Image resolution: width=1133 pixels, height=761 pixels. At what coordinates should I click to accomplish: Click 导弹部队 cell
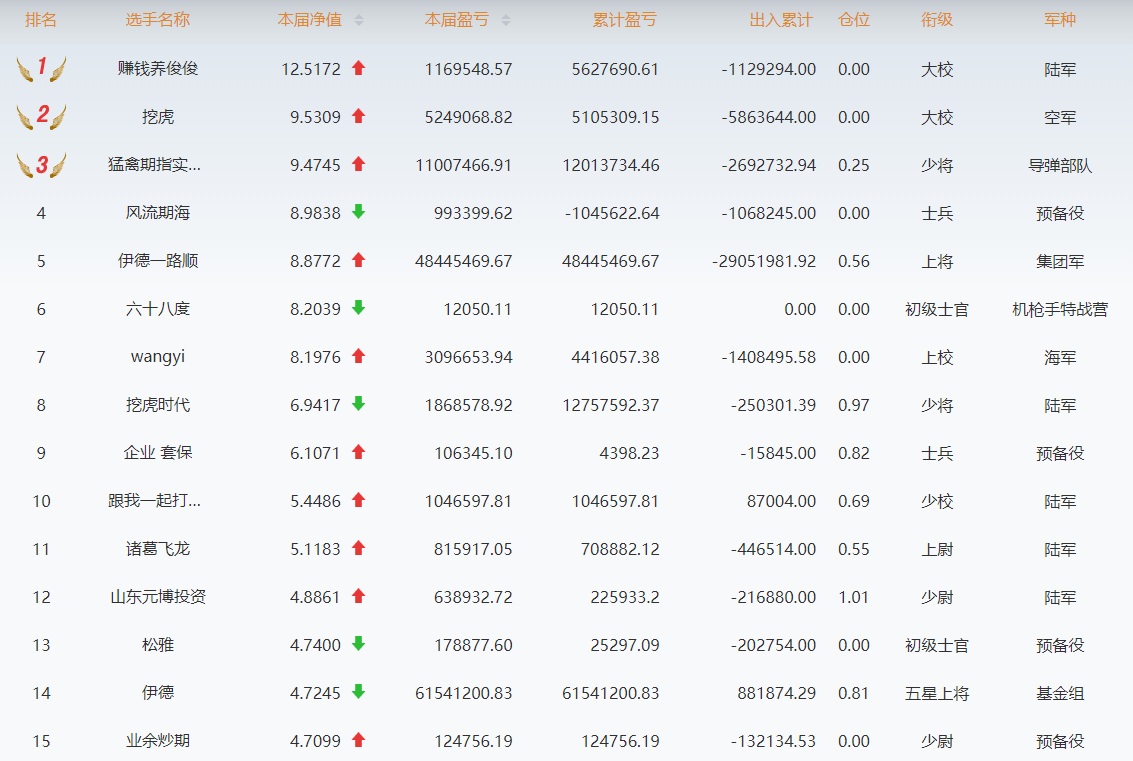pos(1060,165)
